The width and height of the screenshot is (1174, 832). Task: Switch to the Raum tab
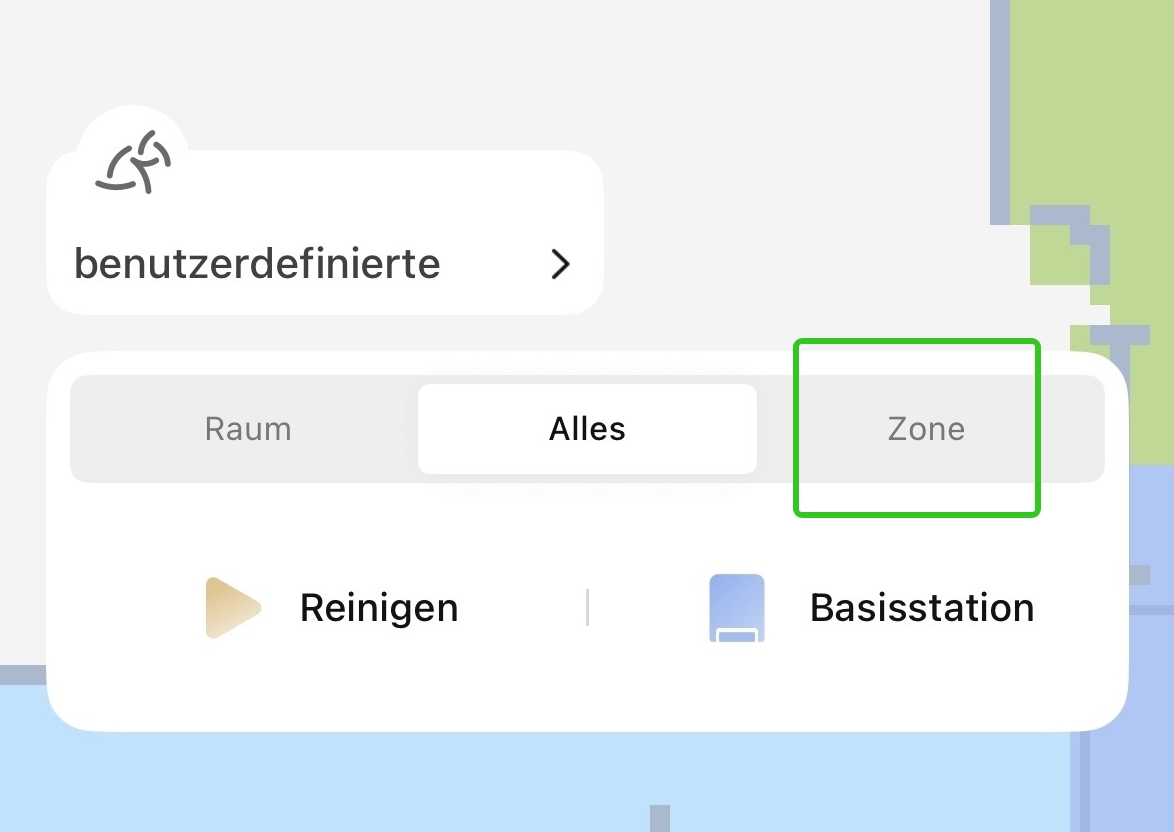248,429
